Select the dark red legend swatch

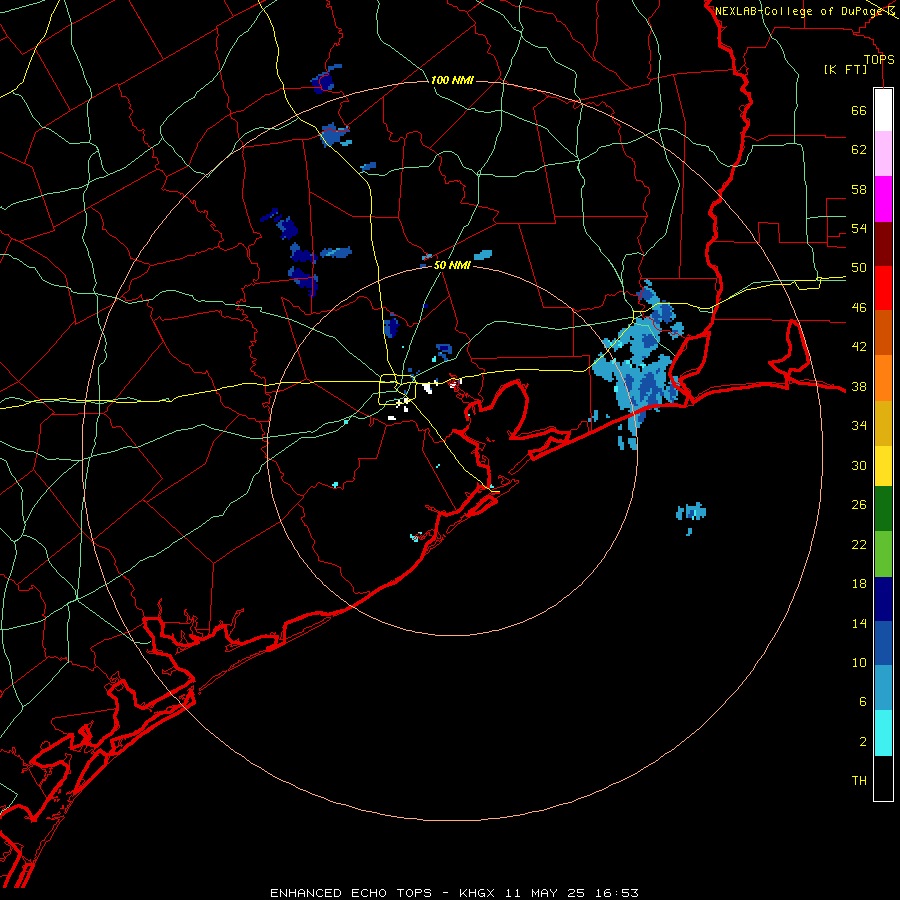(883, 244)
